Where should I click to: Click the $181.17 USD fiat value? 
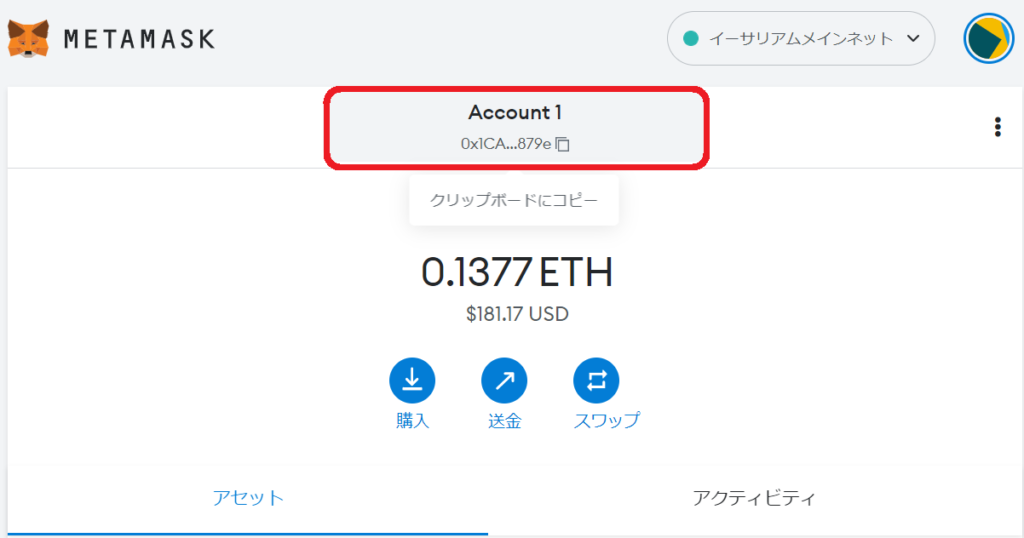click(x=516, y=314)
